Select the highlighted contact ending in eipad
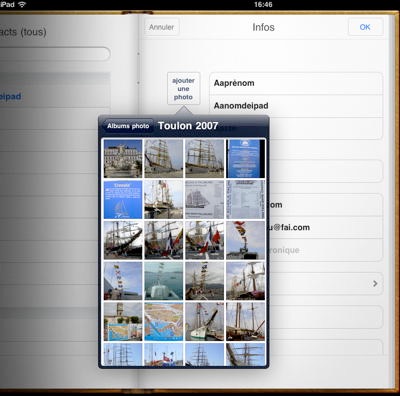This screenshot has width=400, height=396. [x=55, y=97]
